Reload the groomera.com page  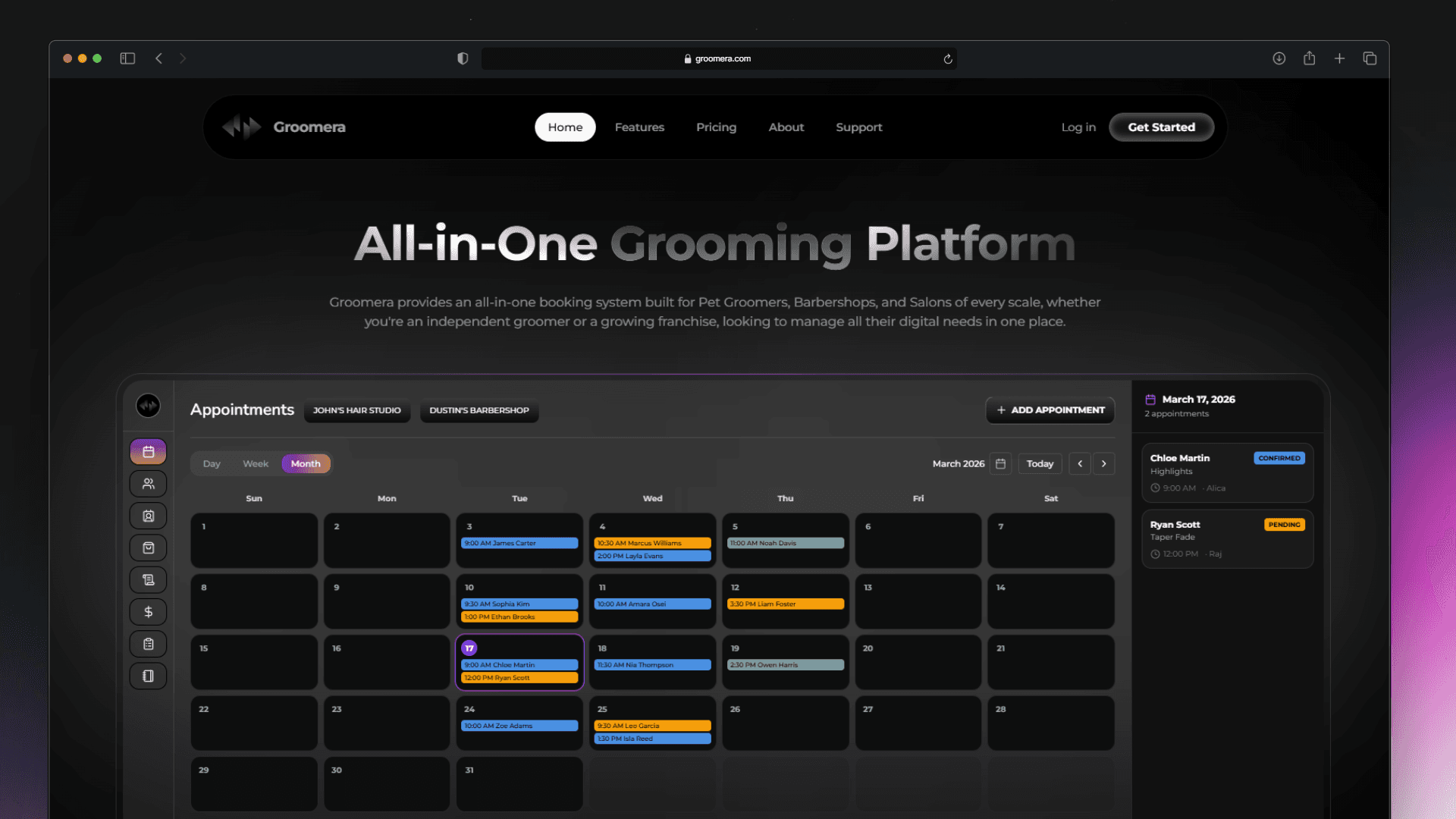[x=948, y=58]
